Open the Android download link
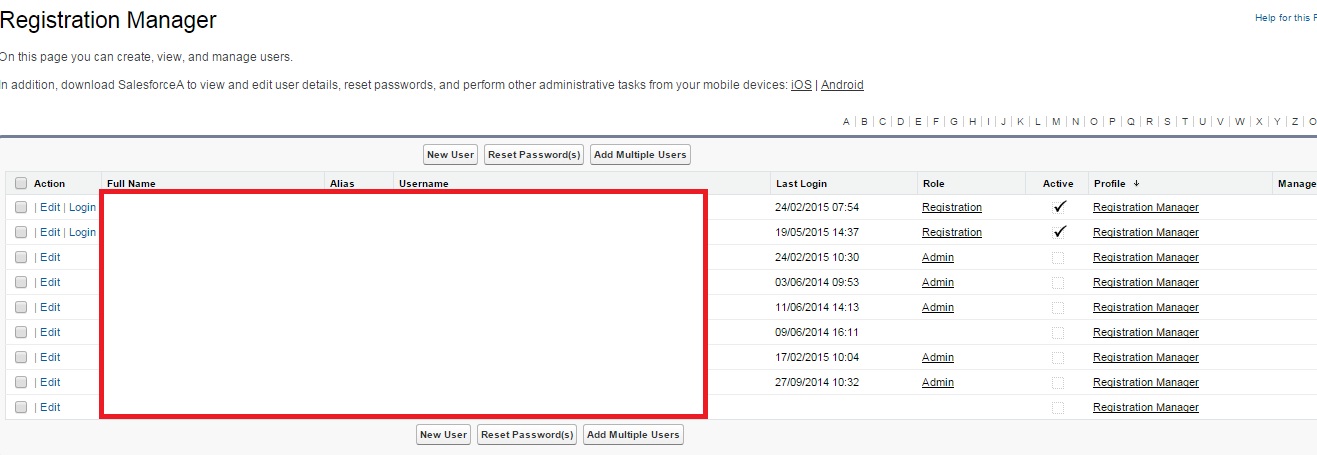Image resolution: width=1317 pixels, height=455 pixels. click(x=842, y=85)
